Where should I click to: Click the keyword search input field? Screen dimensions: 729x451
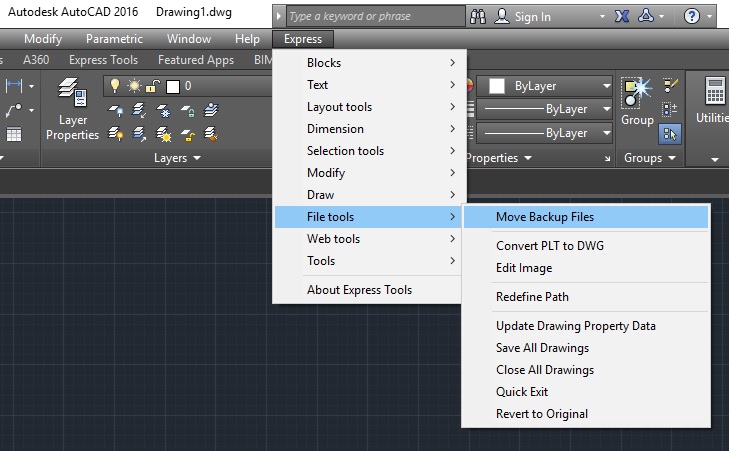coord(375,16)
